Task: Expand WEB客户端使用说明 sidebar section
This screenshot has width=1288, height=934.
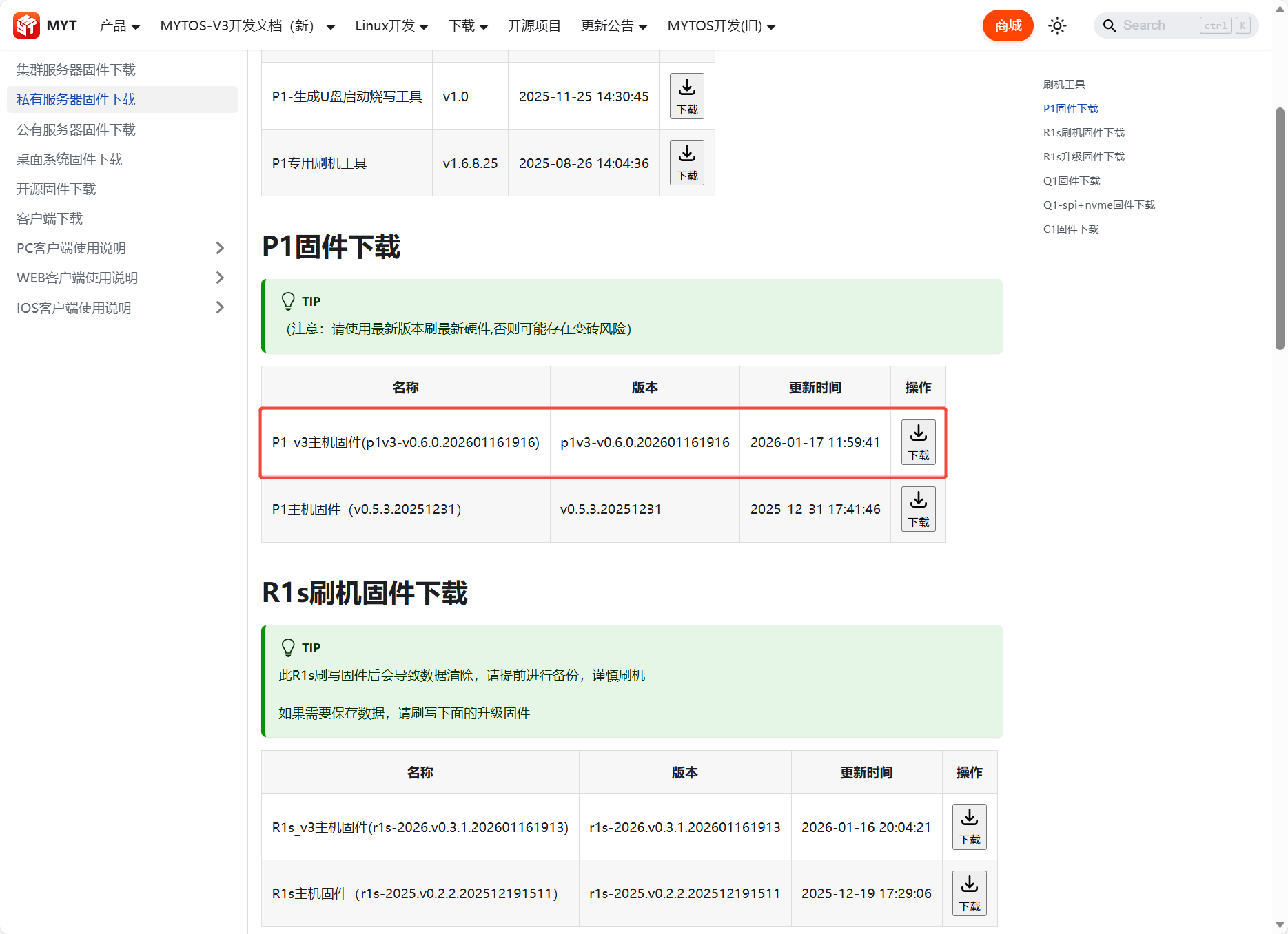Action: tap(220, 278)
